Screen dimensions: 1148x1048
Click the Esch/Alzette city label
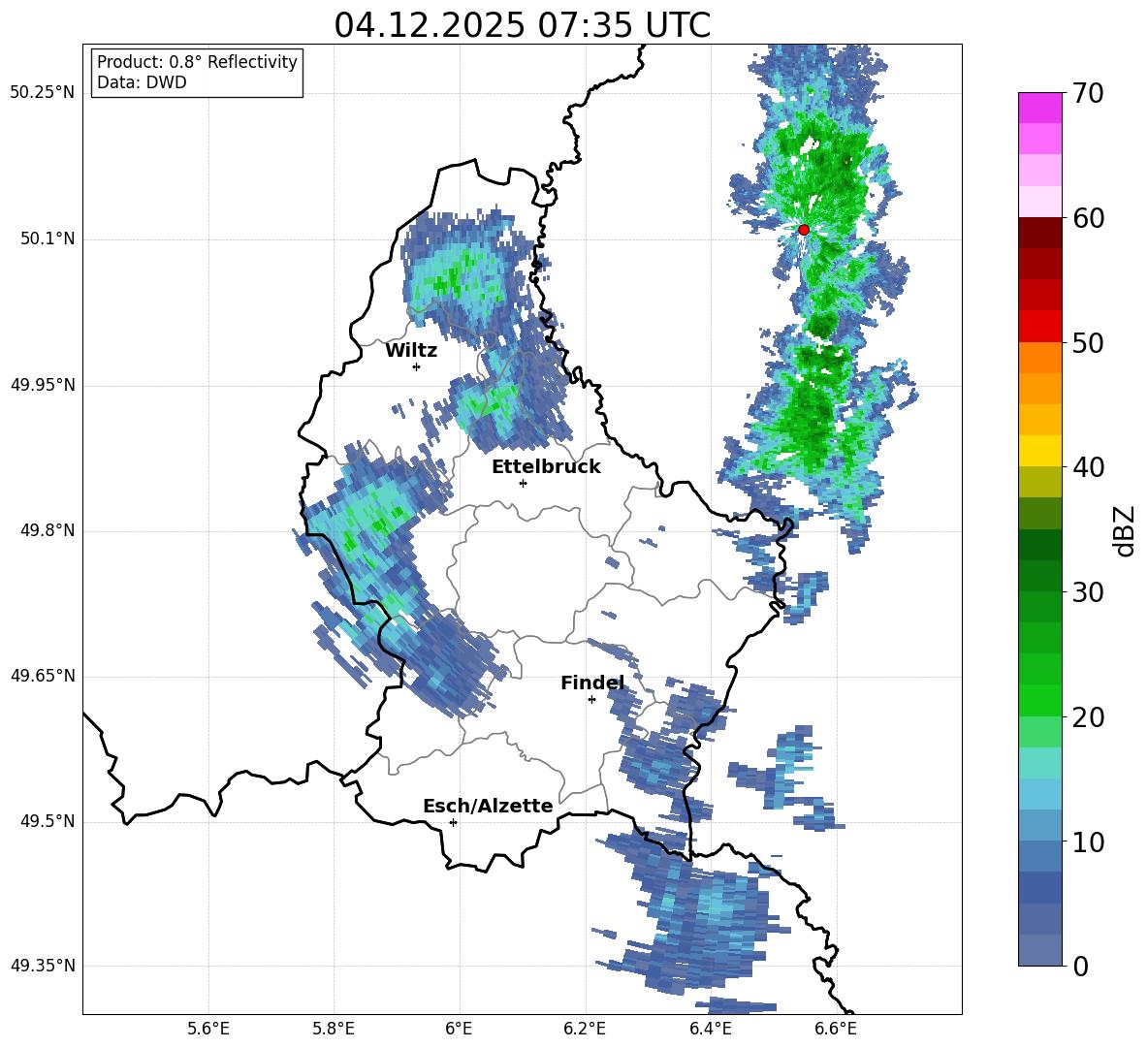pyautogui.click(x=488, y=807)
